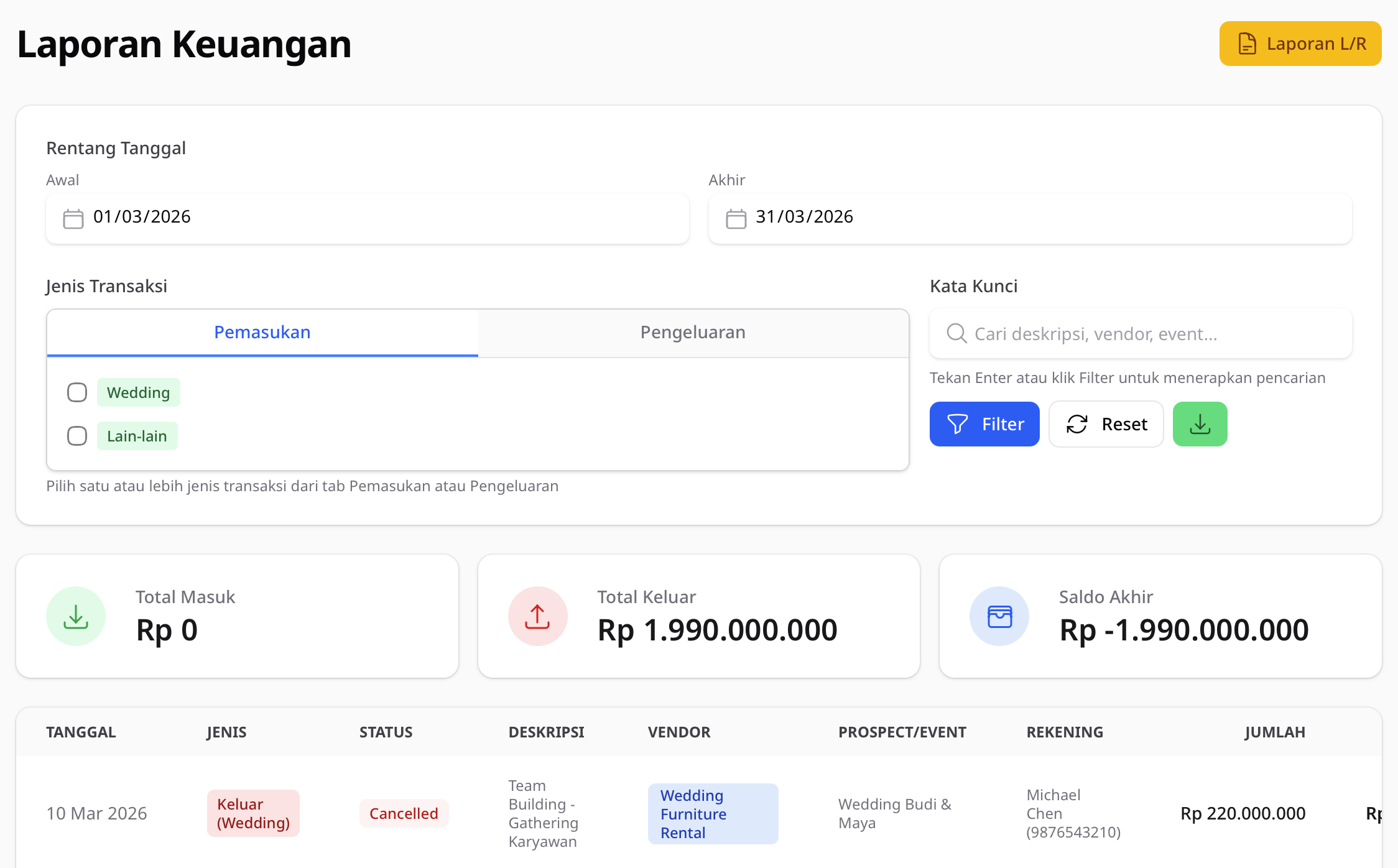1398x868 pixels.
Task: Click the Wedding Furniture Rental vendor tag
Action: coord(713,813)
